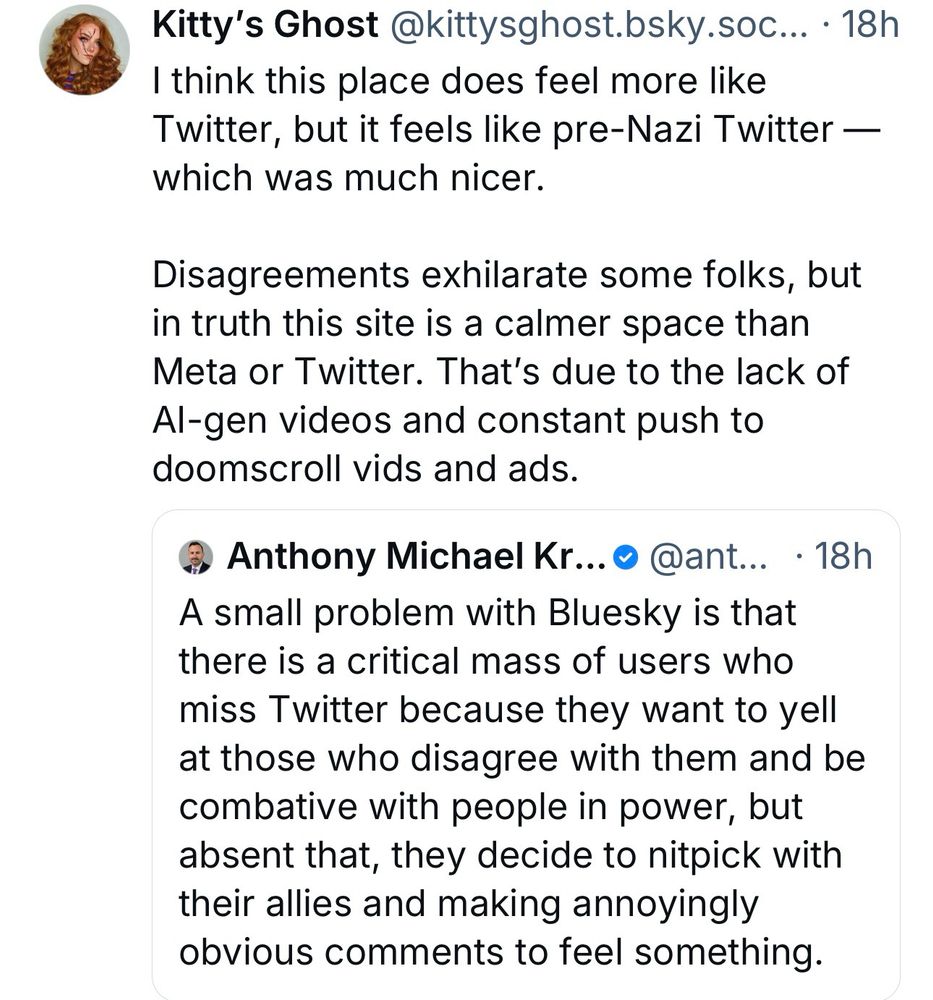Click Anthony Michael's small avatar in quote
933x1000 pixels.
[x=195, y=557]
